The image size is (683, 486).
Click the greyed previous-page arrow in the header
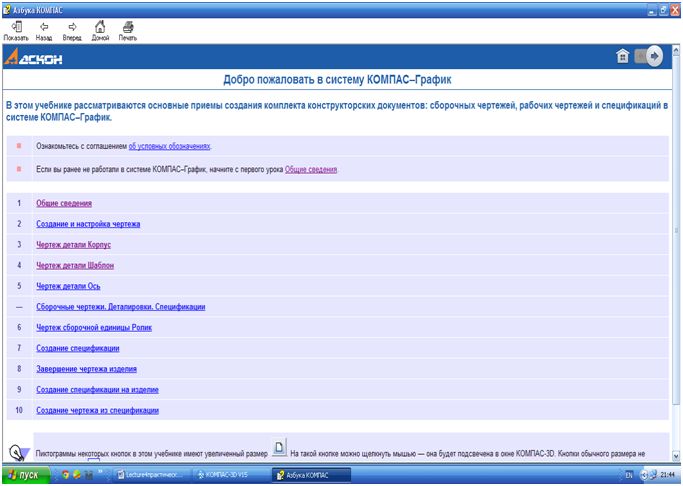[640, 56]
